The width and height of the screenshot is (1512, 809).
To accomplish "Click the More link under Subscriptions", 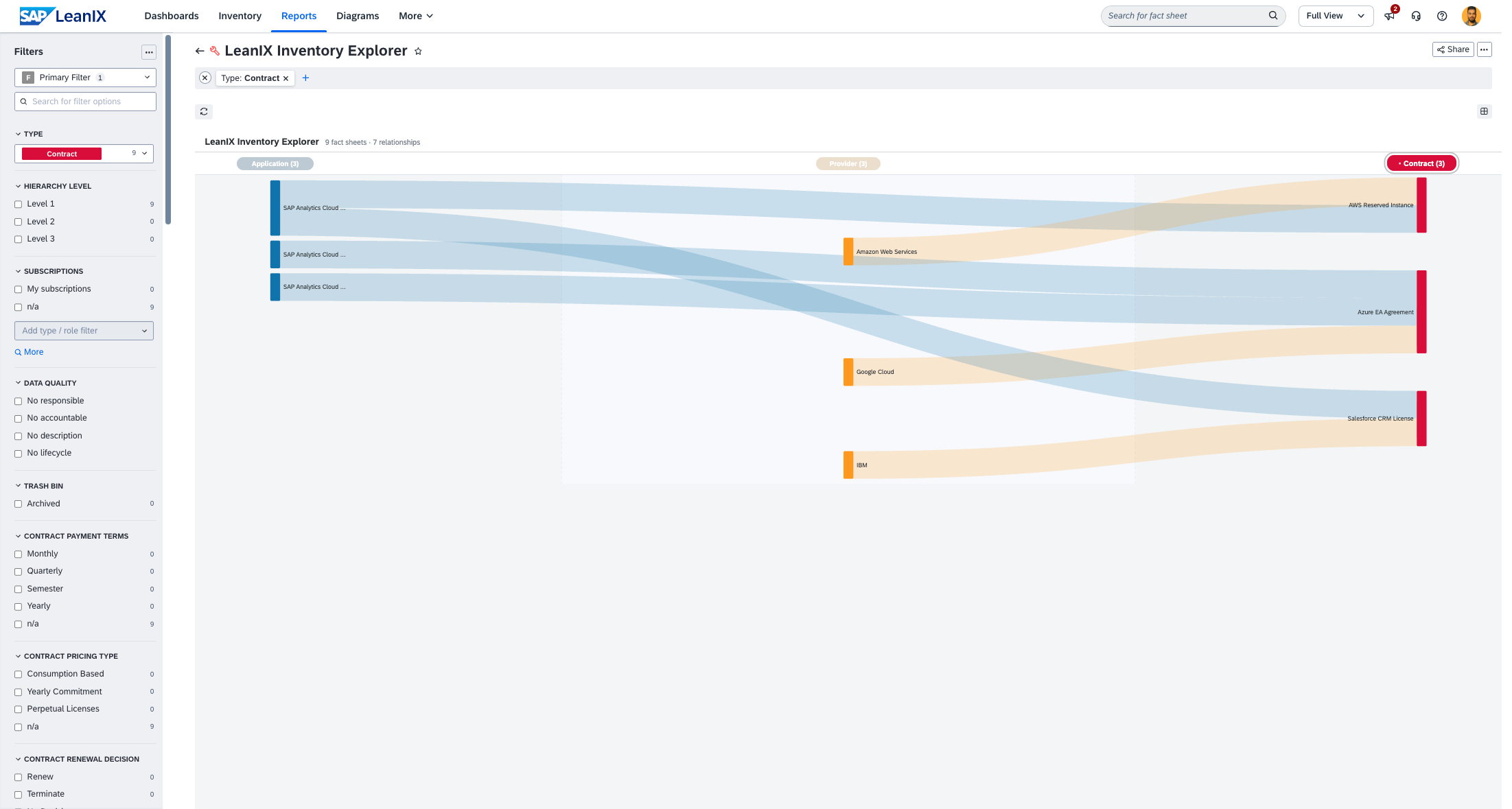I will point(29,352).
